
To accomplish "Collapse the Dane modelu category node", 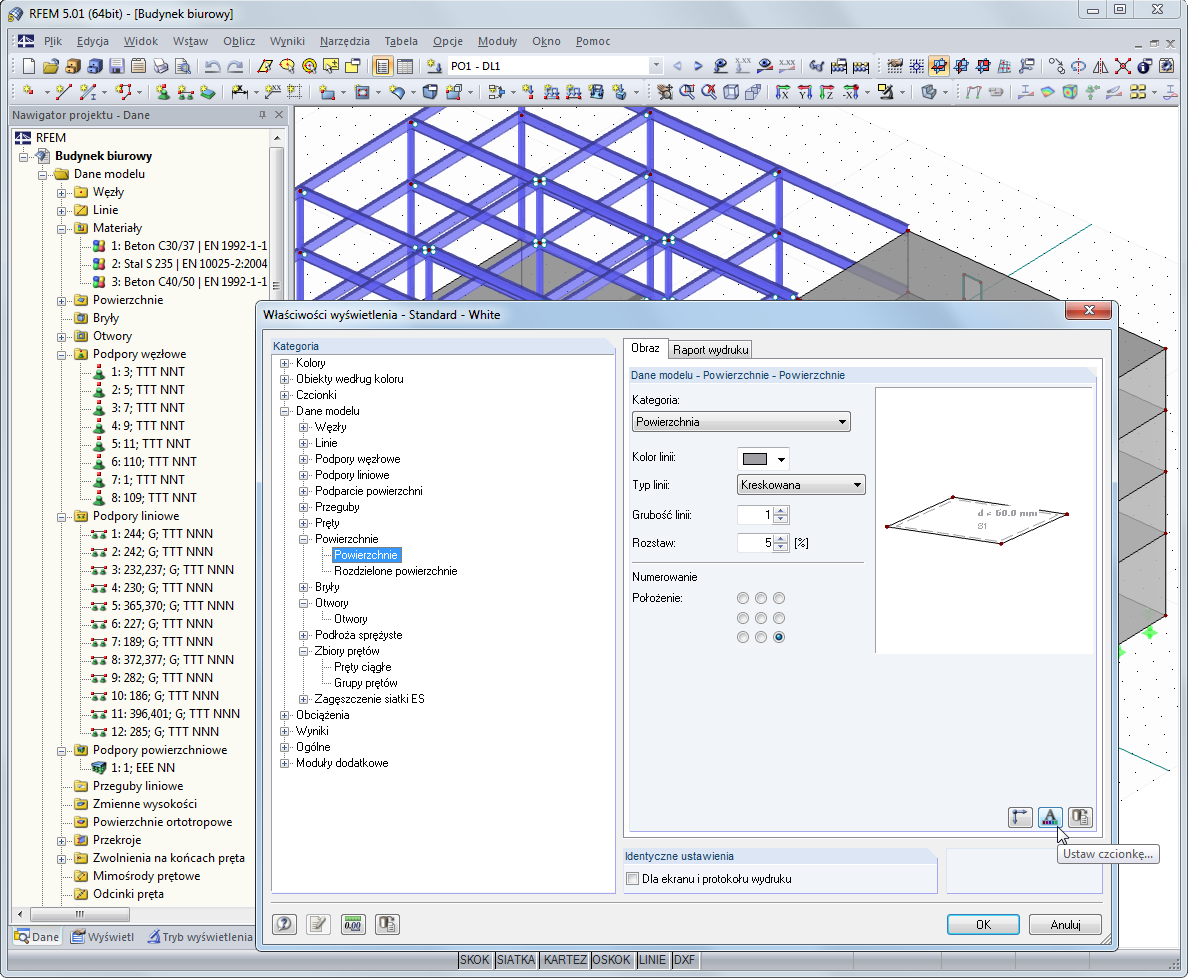I will (x=285, y=411).
